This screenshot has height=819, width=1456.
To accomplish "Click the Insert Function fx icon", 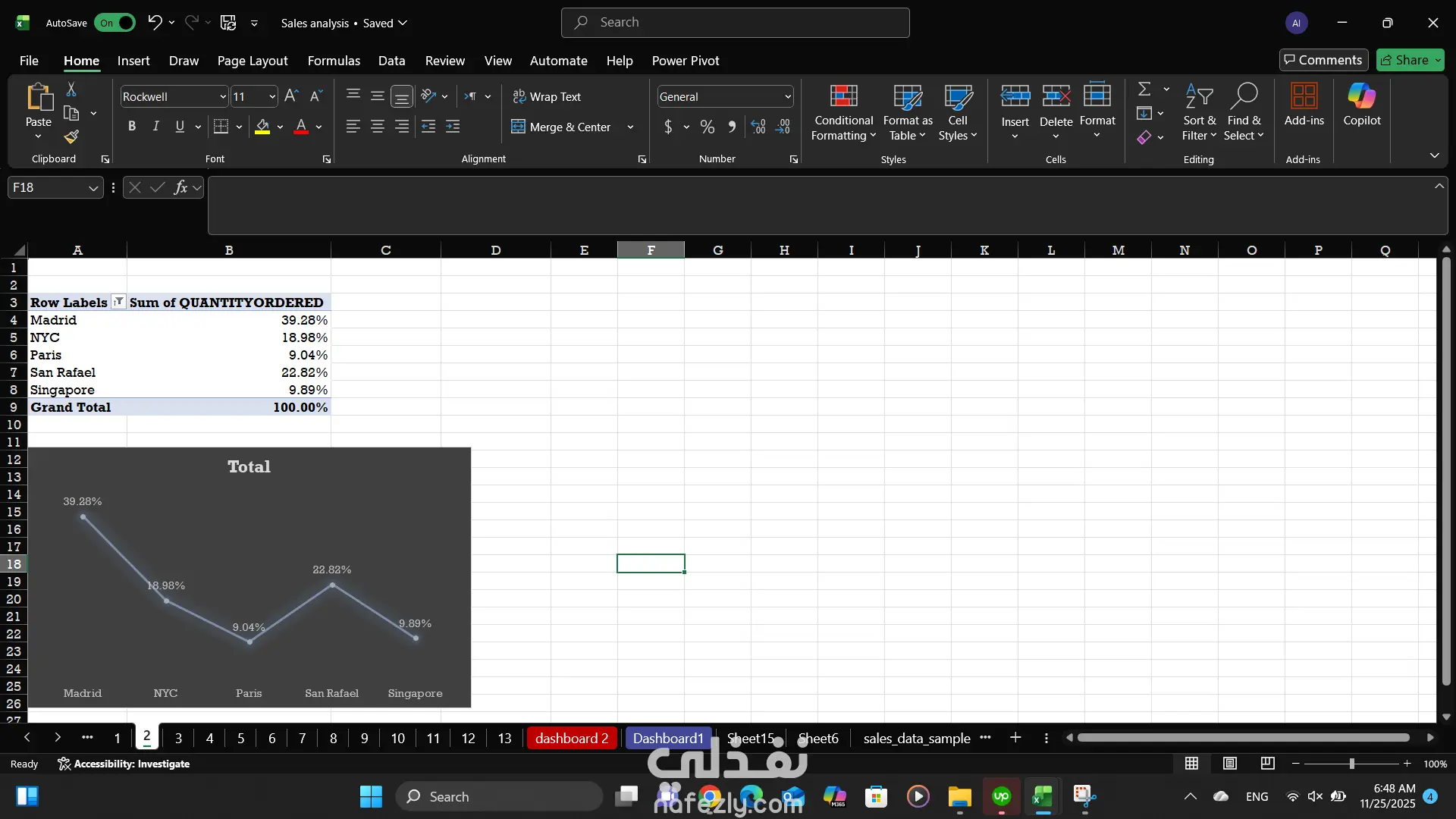I will coord(180,187).
